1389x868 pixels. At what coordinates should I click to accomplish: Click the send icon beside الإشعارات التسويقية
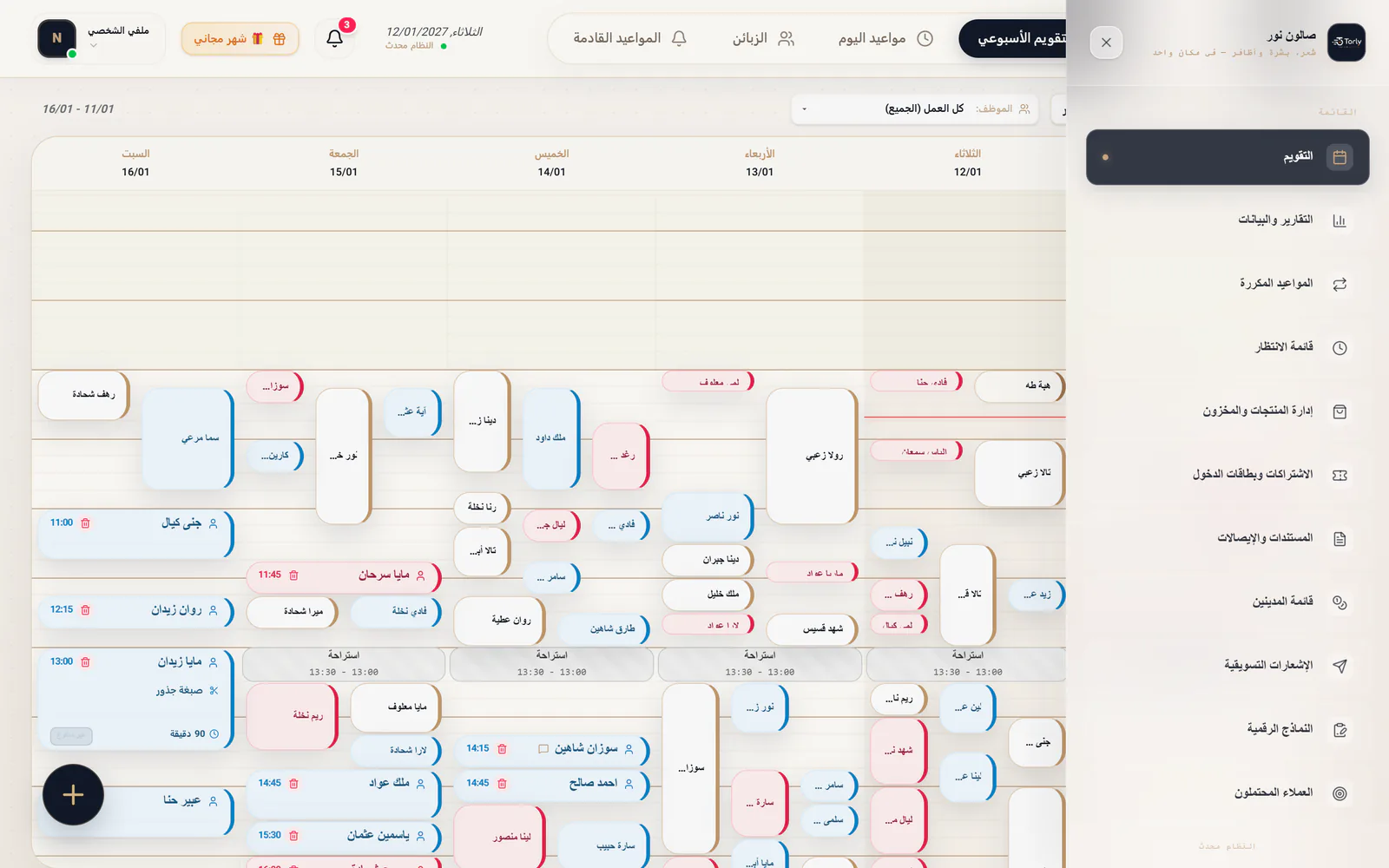tap(1340, 666)
